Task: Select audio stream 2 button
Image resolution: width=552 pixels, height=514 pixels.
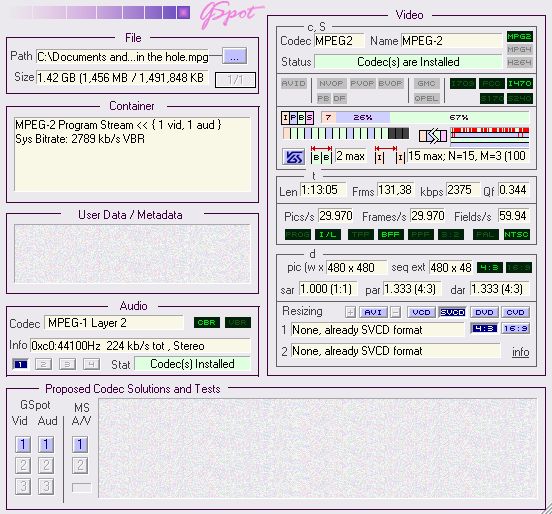Action: click(44, 364)
